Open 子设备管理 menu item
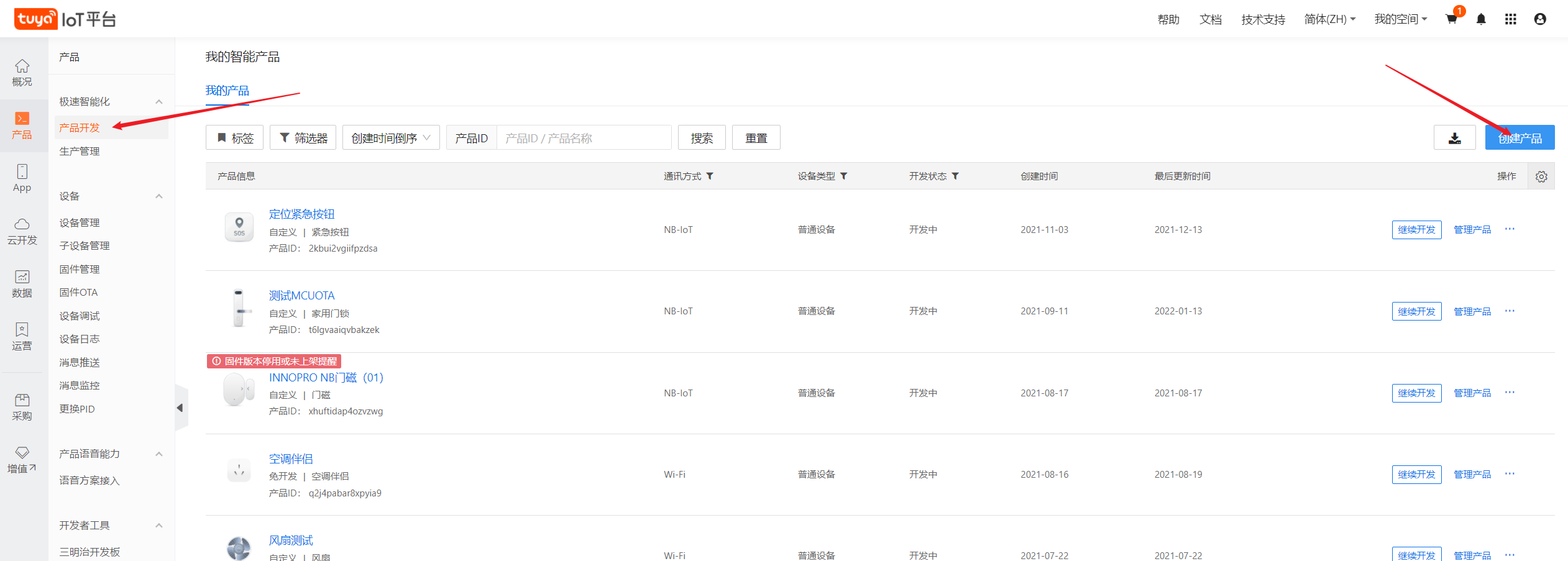Screen dimensions: 1568x561 [x=85, y=246]
